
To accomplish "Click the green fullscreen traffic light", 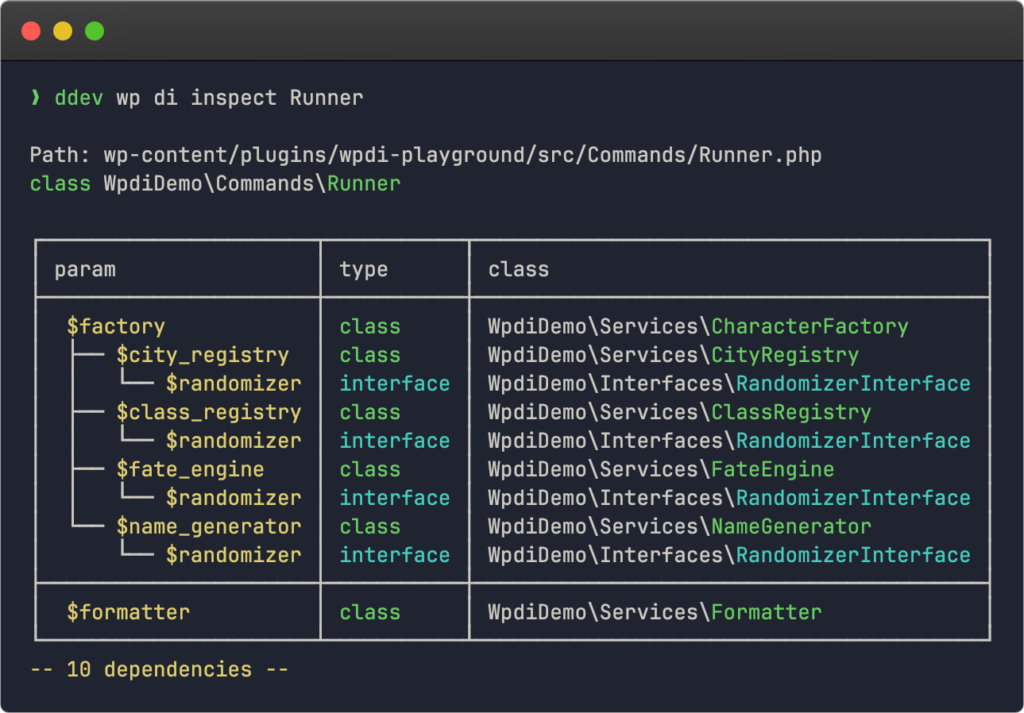I will coord(95,31).
